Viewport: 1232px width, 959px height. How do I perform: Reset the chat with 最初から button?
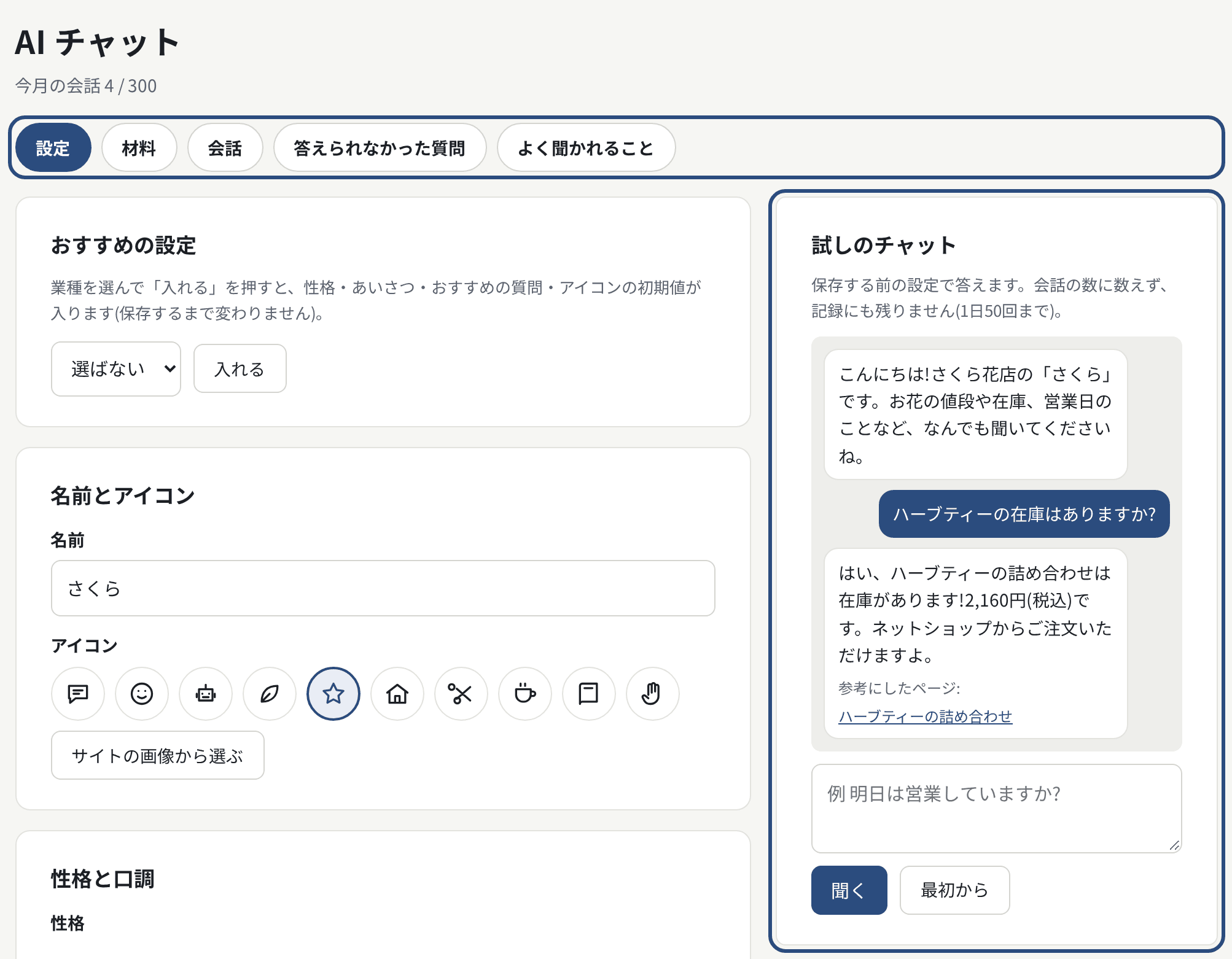[x=955, y=890]
